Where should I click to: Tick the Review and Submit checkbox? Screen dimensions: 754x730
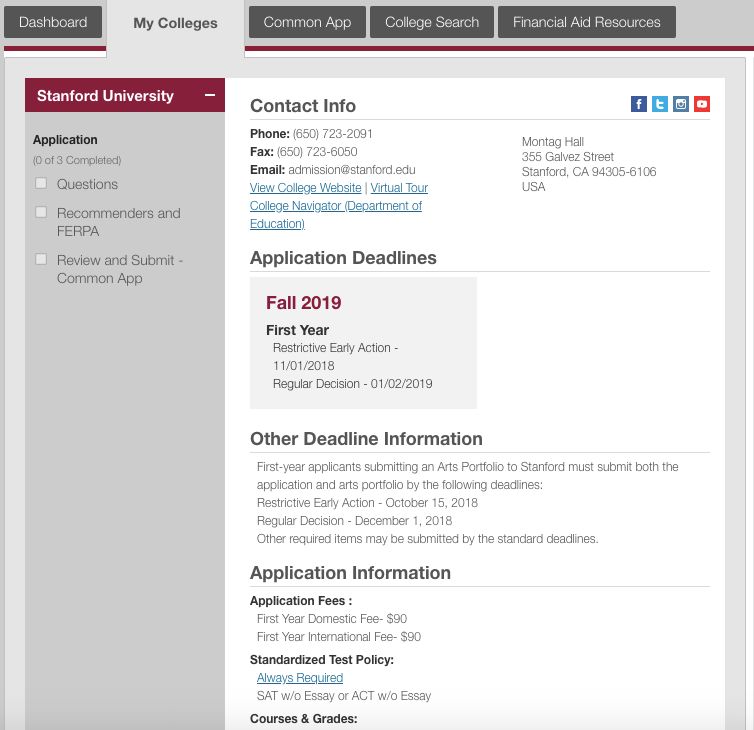(41, 259)
